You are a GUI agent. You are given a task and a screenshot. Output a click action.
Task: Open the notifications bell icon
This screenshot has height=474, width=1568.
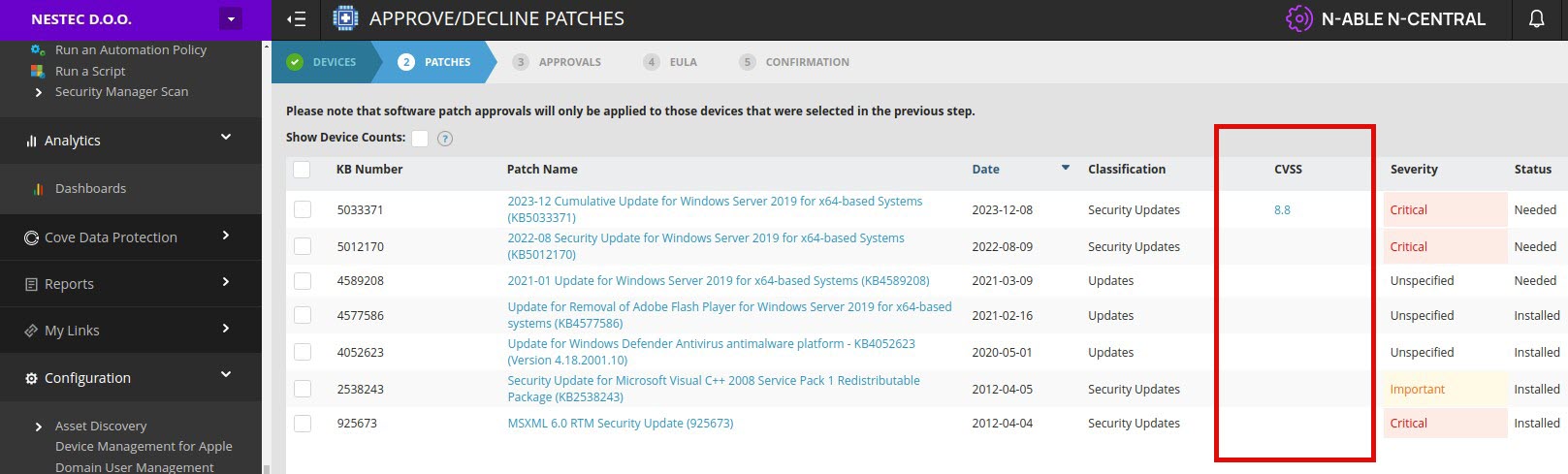tap(1536, 19)
